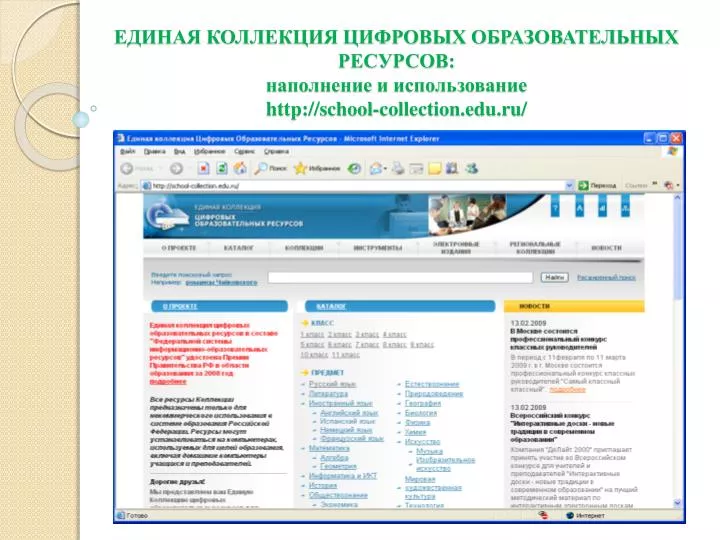Click the IE Forward arrow button

[x=176, y=169]
